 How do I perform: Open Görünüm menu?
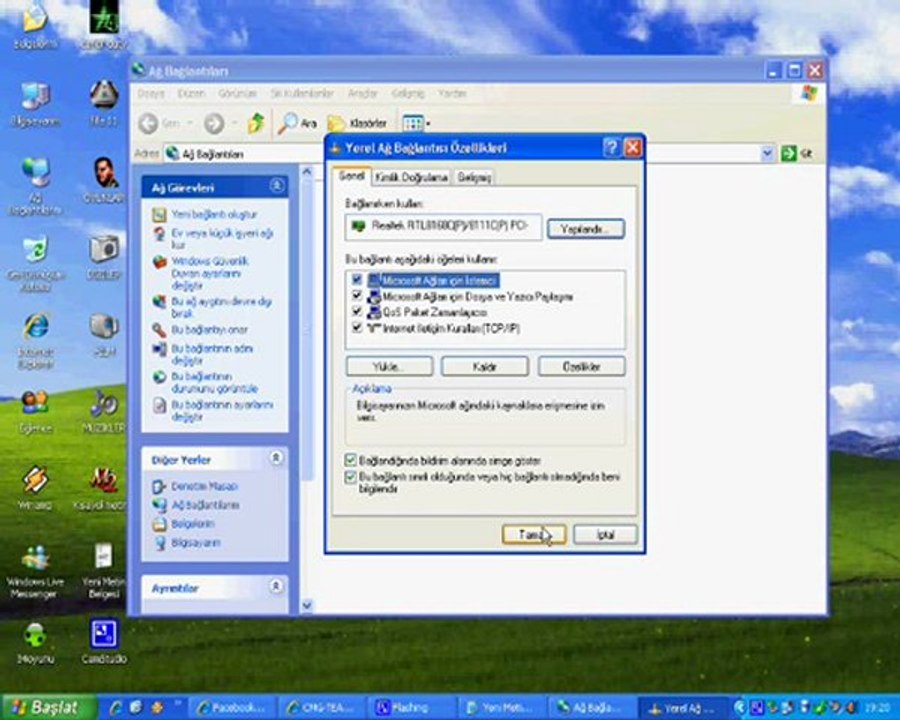click(x=237, y=93)
